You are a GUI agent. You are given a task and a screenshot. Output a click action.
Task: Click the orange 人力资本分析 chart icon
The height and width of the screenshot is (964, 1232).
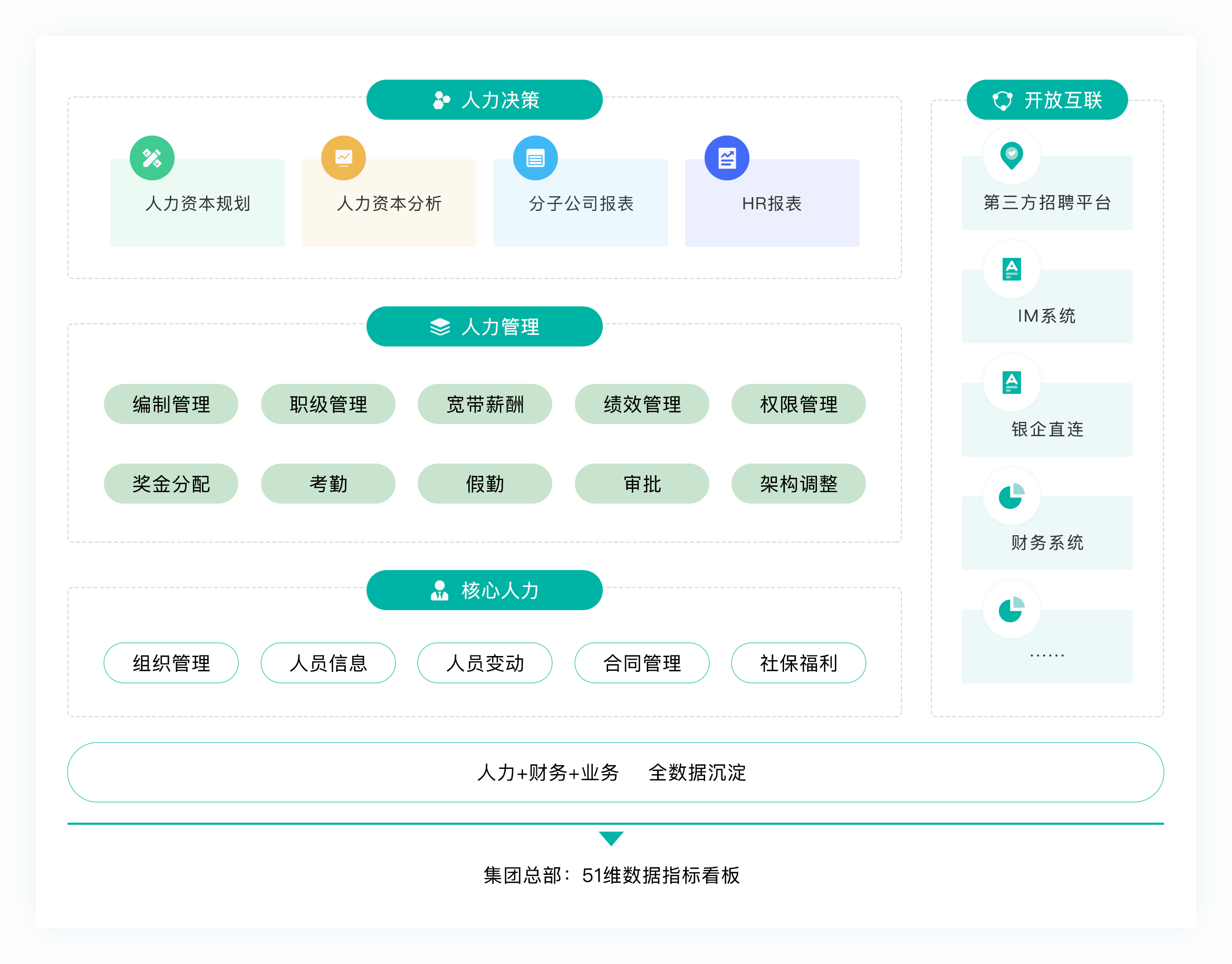tap(343, 158)
